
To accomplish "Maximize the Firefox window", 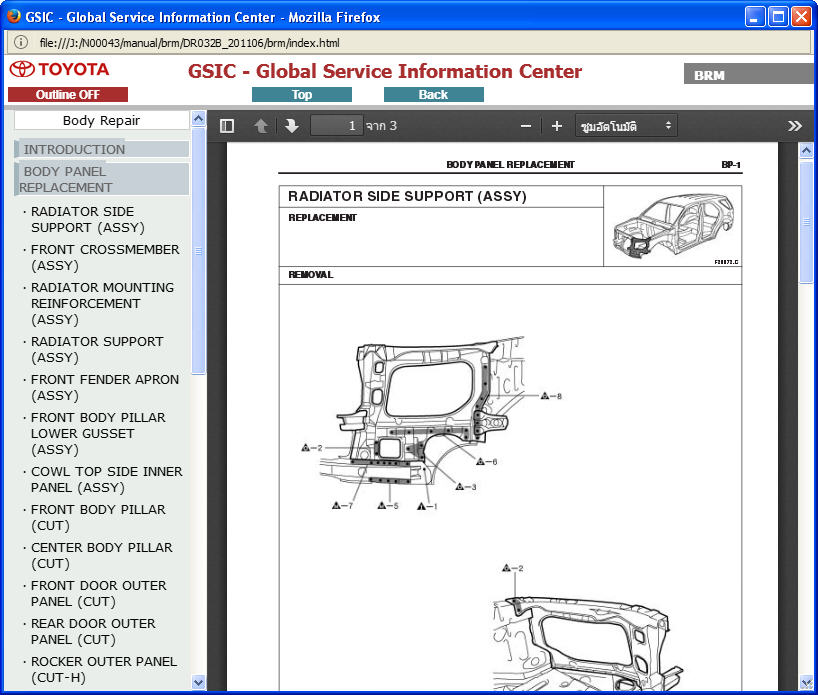I will point(778,17).
